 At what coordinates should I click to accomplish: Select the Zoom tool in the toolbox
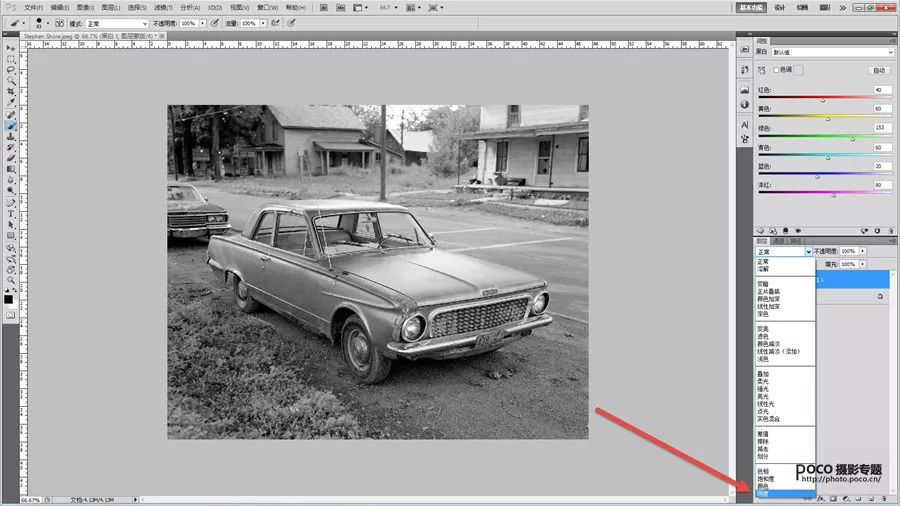point(10,280)
